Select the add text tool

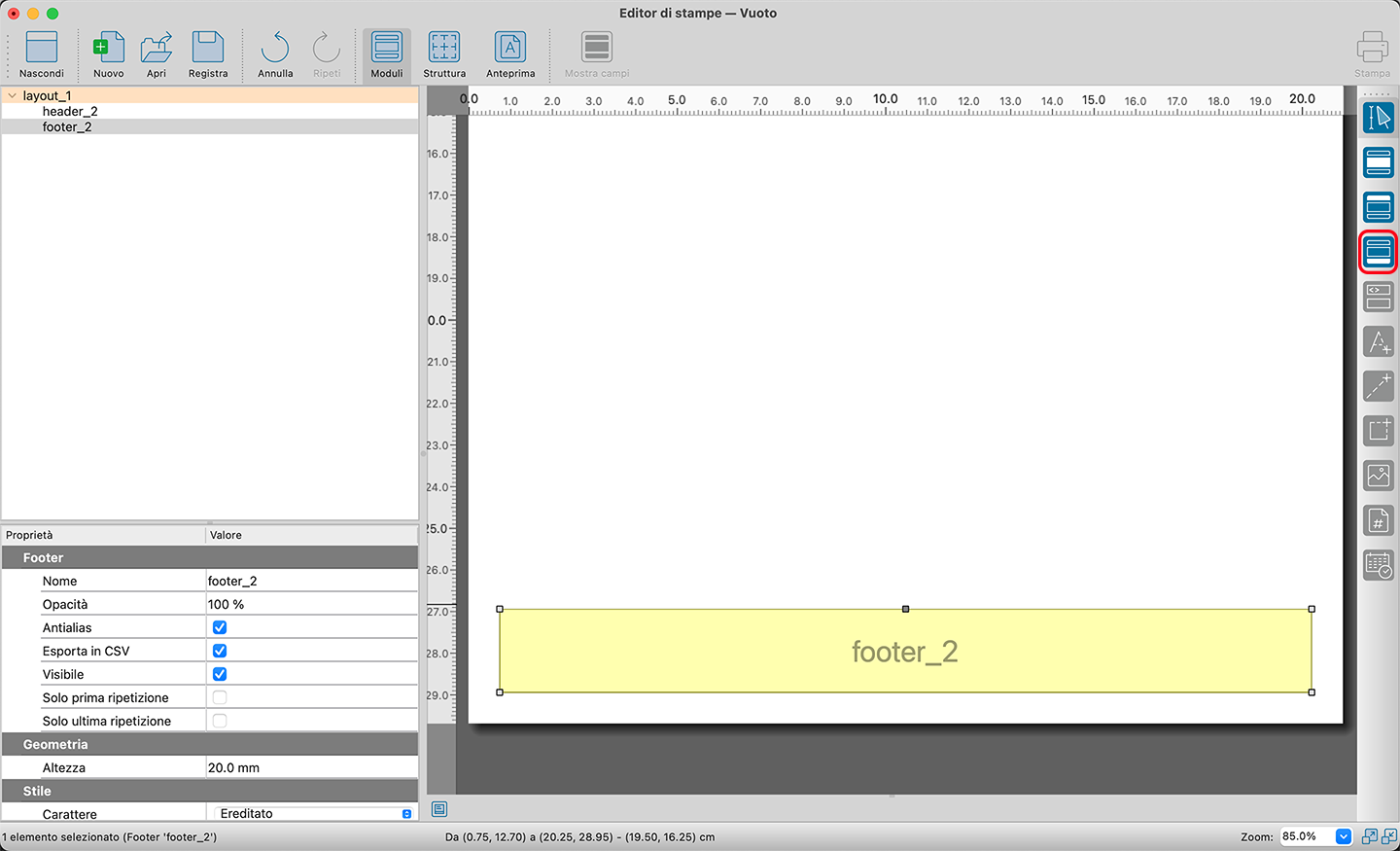point(1378,341)
